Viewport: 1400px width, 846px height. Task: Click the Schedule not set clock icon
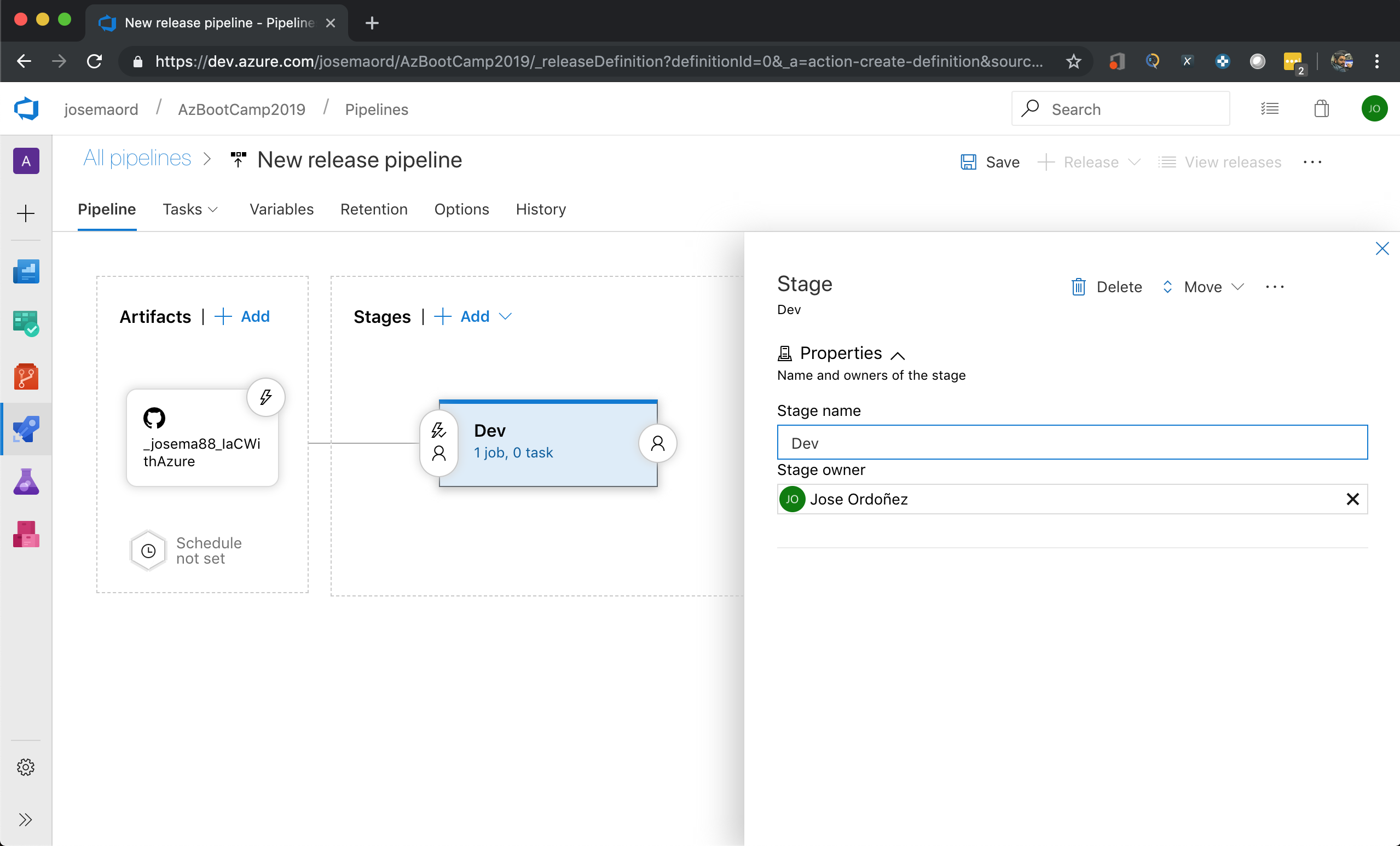148,550
